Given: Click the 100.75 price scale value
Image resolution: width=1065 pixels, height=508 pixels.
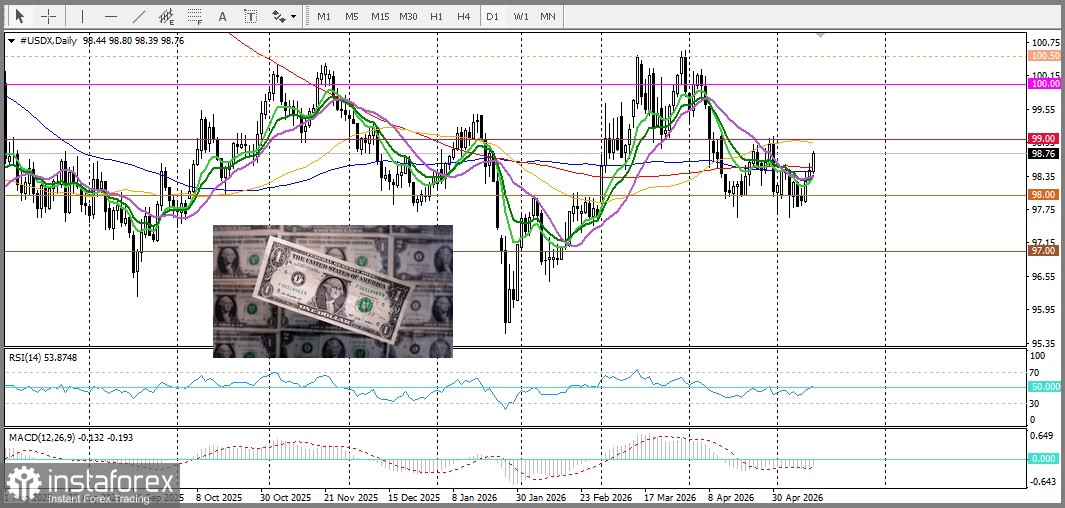Looking at the screenshot, I should [x=1045, y=42].
